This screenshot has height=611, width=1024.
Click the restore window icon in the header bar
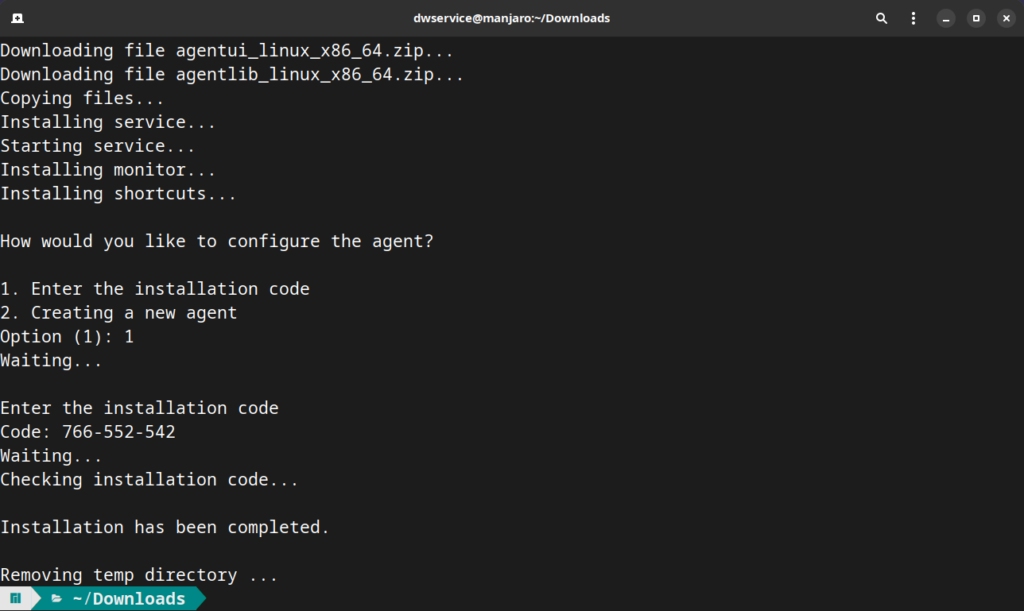coord(975,18)
